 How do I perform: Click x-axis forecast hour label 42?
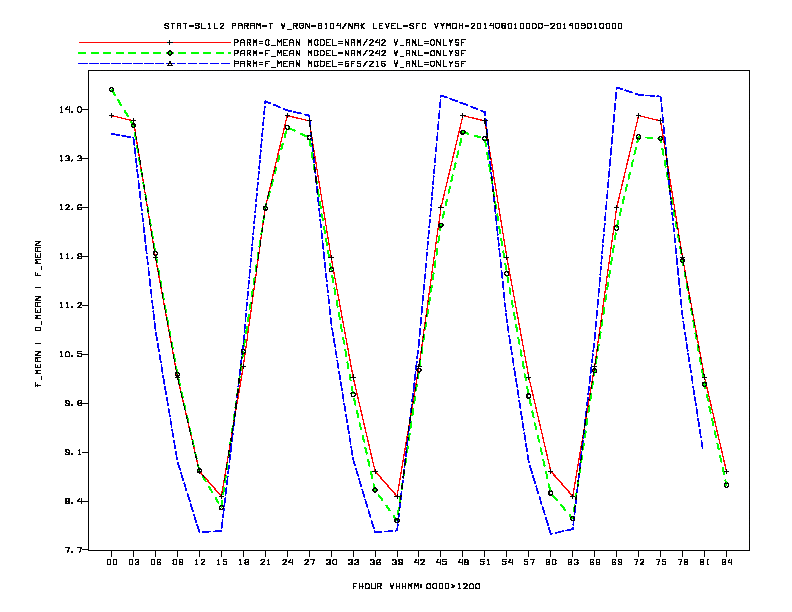pyautogui.click(x=419, y=562)
